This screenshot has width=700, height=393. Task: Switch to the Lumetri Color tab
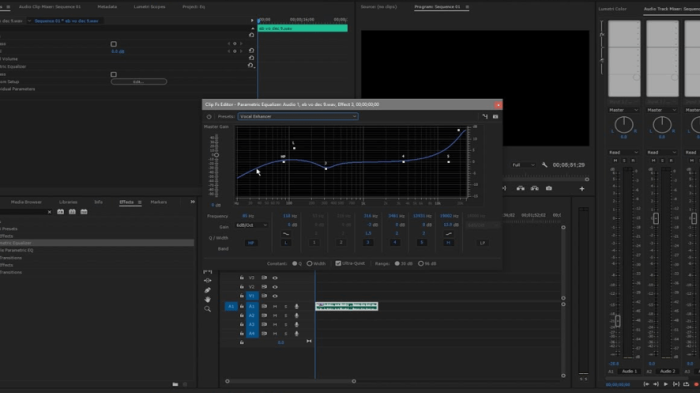[x=612, y=8]
